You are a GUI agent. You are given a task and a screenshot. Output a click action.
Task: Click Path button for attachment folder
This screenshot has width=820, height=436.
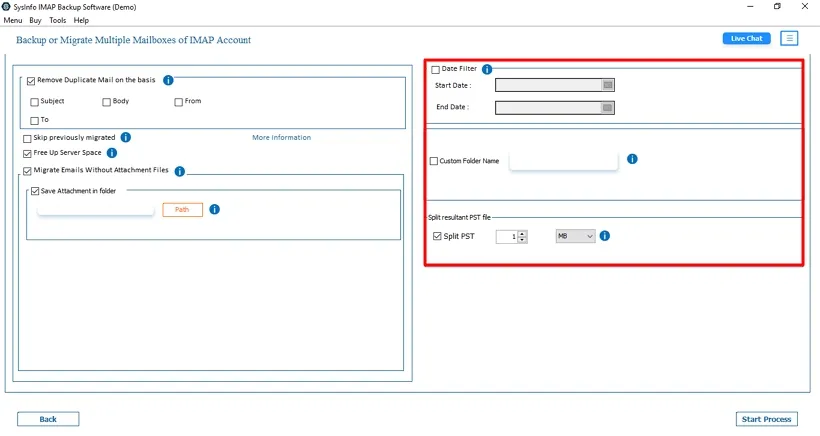pos(182,210)
